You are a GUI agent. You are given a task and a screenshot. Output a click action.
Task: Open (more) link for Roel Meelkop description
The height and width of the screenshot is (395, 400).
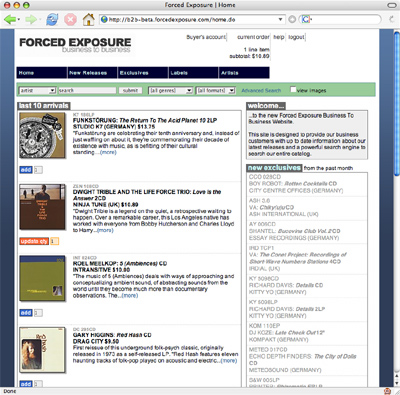coord(129,295)
